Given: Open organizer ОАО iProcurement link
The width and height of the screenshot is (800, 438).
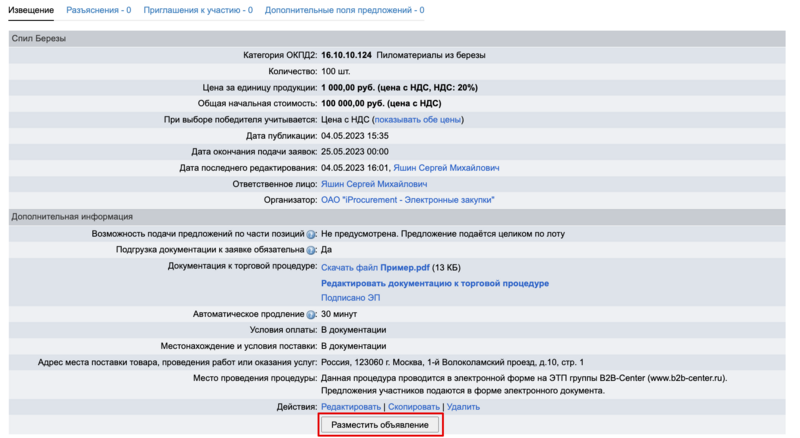Looking at the screenshot, I should click(408, 200).
